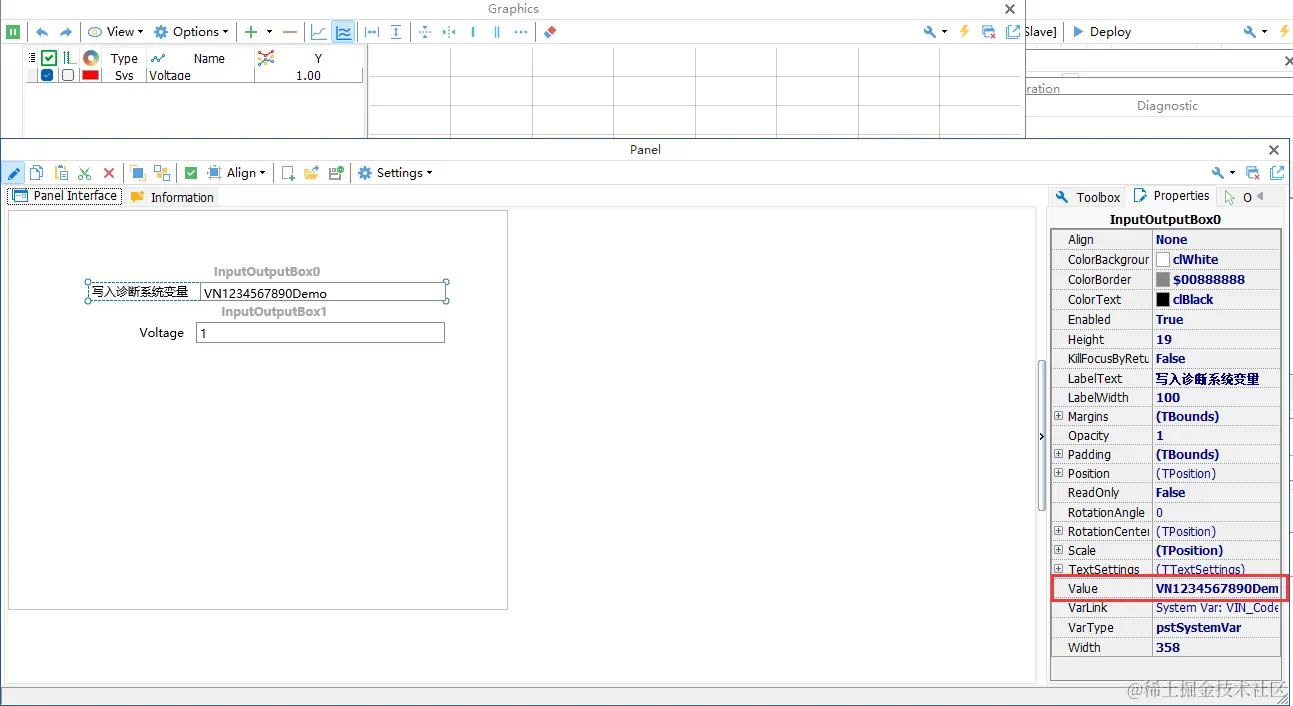Screen dimensions: 1293x706
Task: Switch to the Panel Interface tab
Action: 65,196
